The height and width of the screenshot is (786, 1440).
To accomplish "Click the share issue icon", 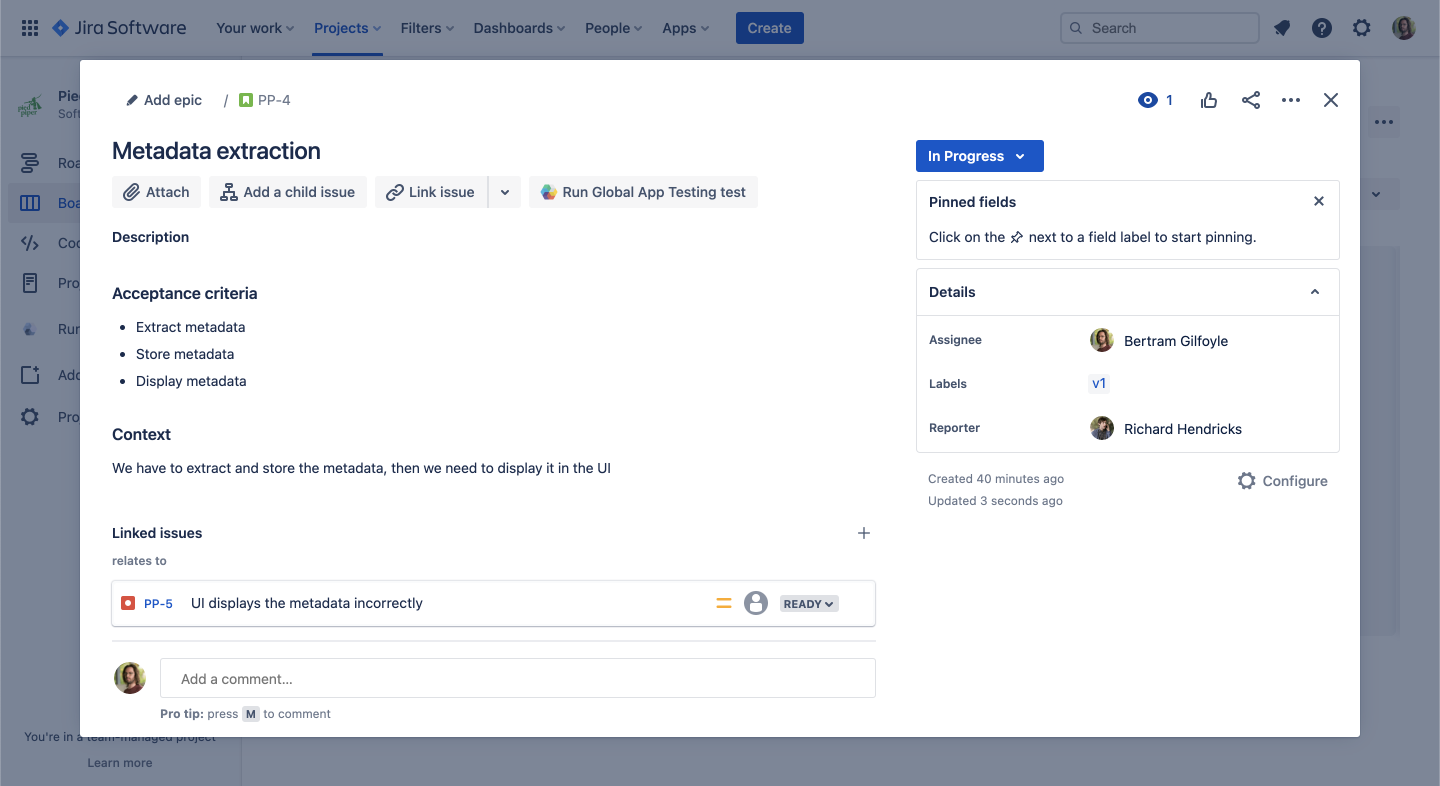I will (x=1250, y=100).
